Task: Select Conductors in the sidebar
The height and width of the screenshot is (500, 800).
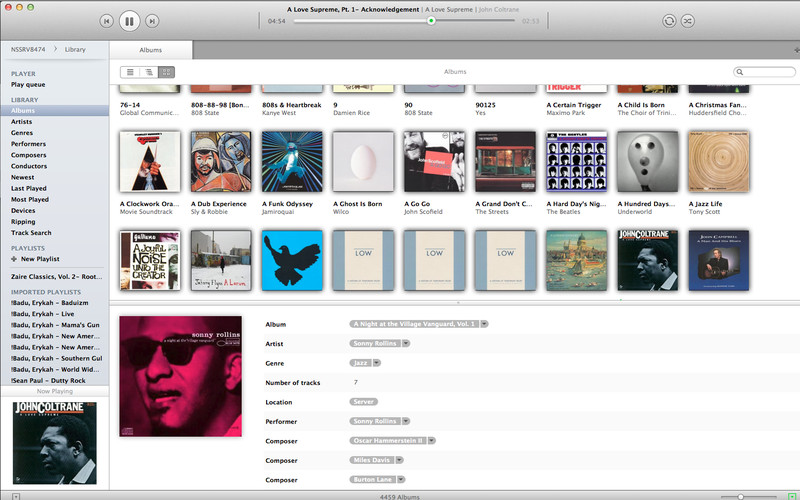Action: [x=29, y=166]
